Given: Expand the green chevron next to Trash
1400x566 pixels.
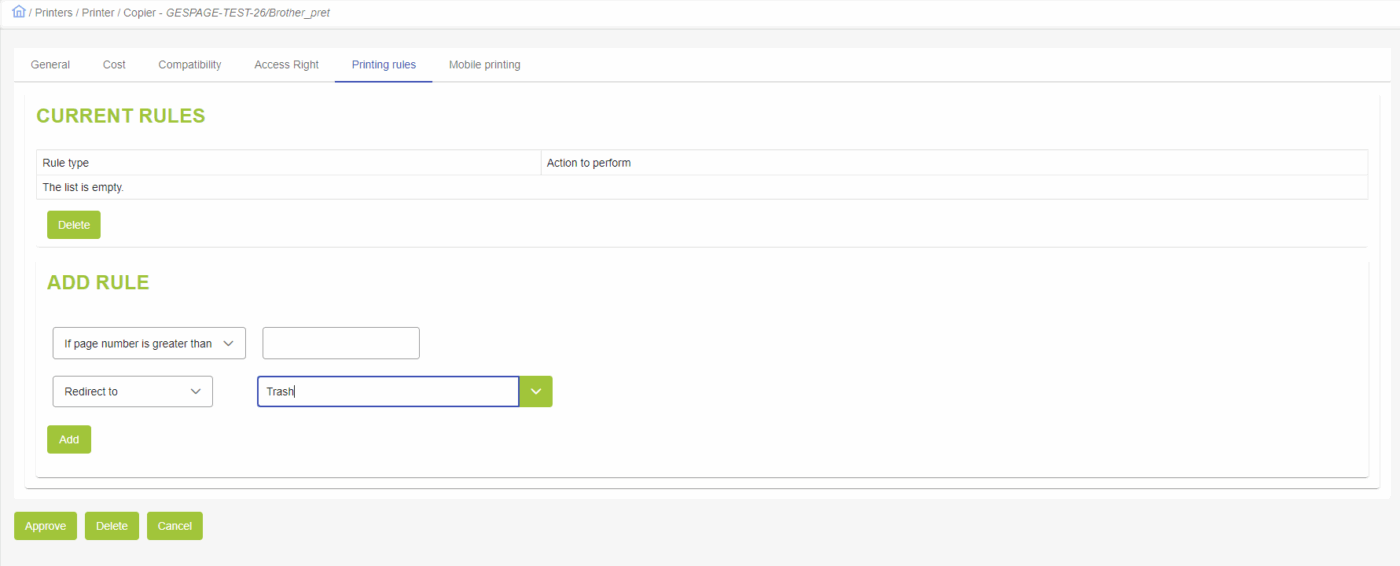Looking at the screenshot, I should tap(536, 392).
